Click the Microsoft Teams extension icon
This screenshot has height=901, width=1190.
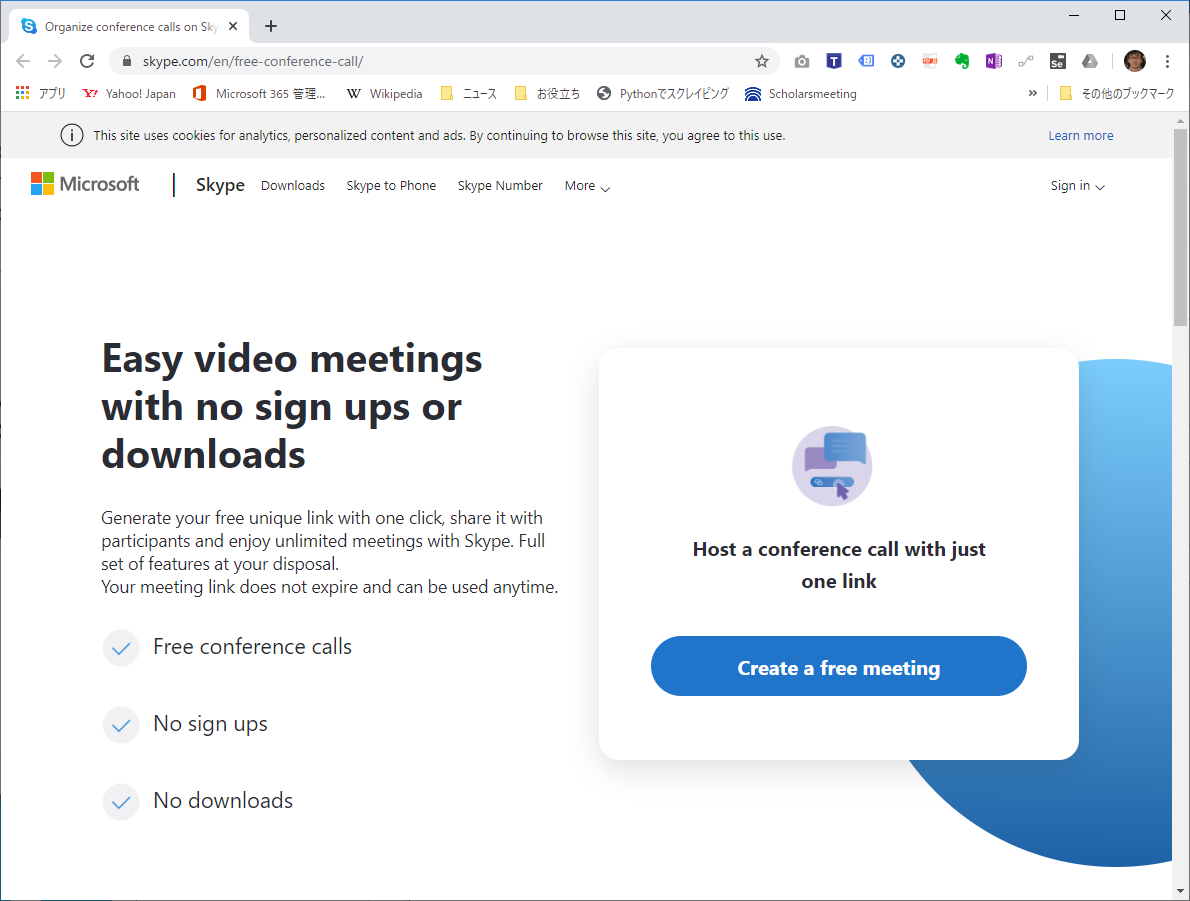(x=834, y=61)
